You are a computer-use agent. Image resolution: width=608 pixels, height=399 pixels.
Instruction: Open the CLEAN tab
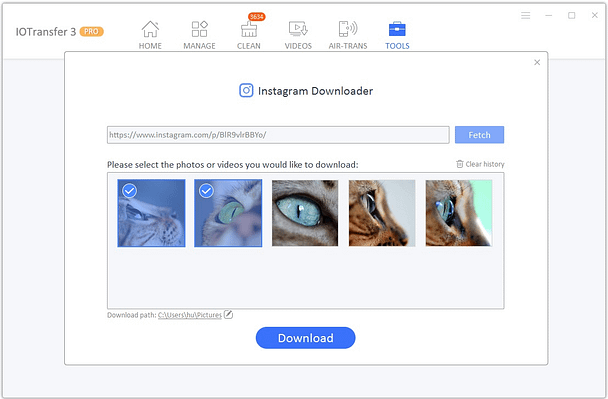click(249, 35)
